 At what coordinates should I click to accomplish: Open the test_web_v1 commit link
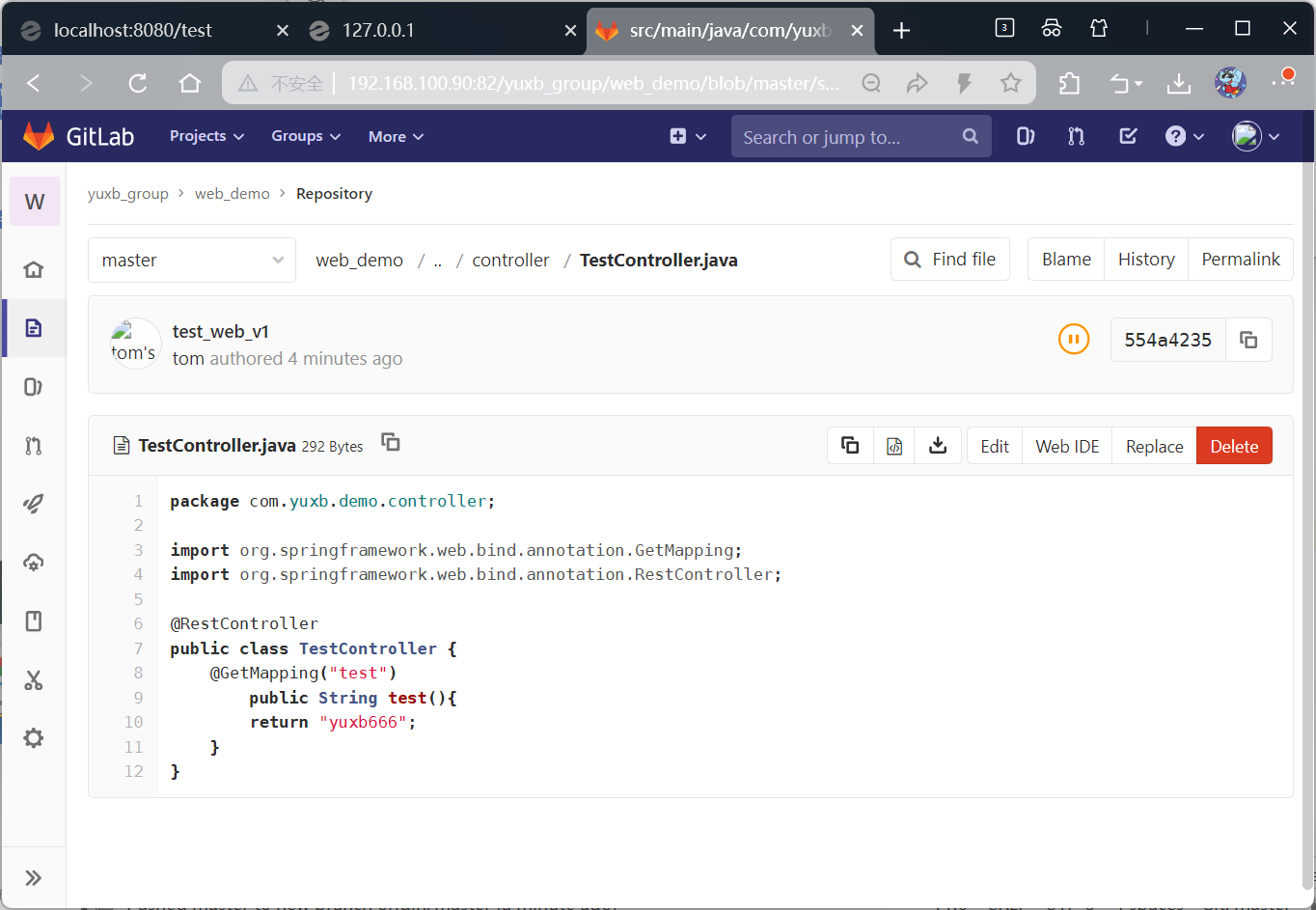[x=221, y=332]
